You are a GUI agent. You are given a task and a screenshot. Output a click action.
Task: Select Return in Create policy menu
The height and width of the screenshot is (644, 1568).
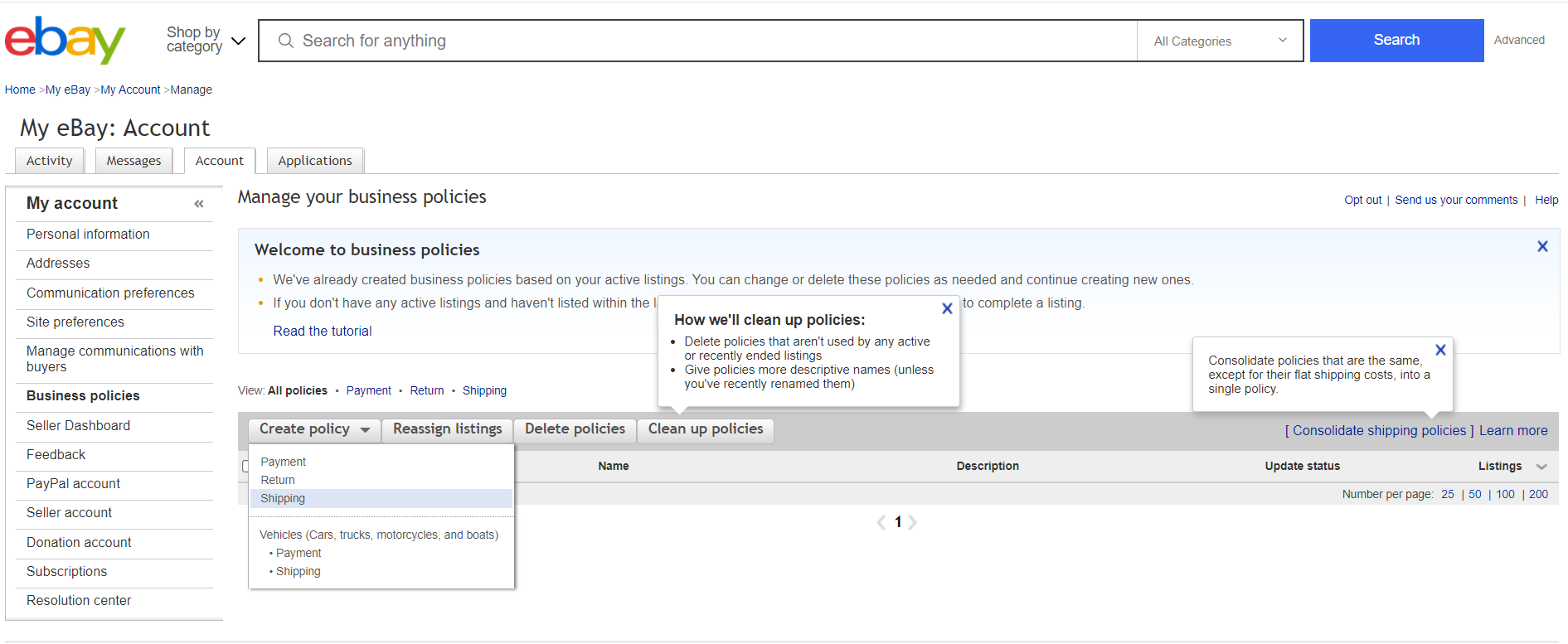[278, 480]
